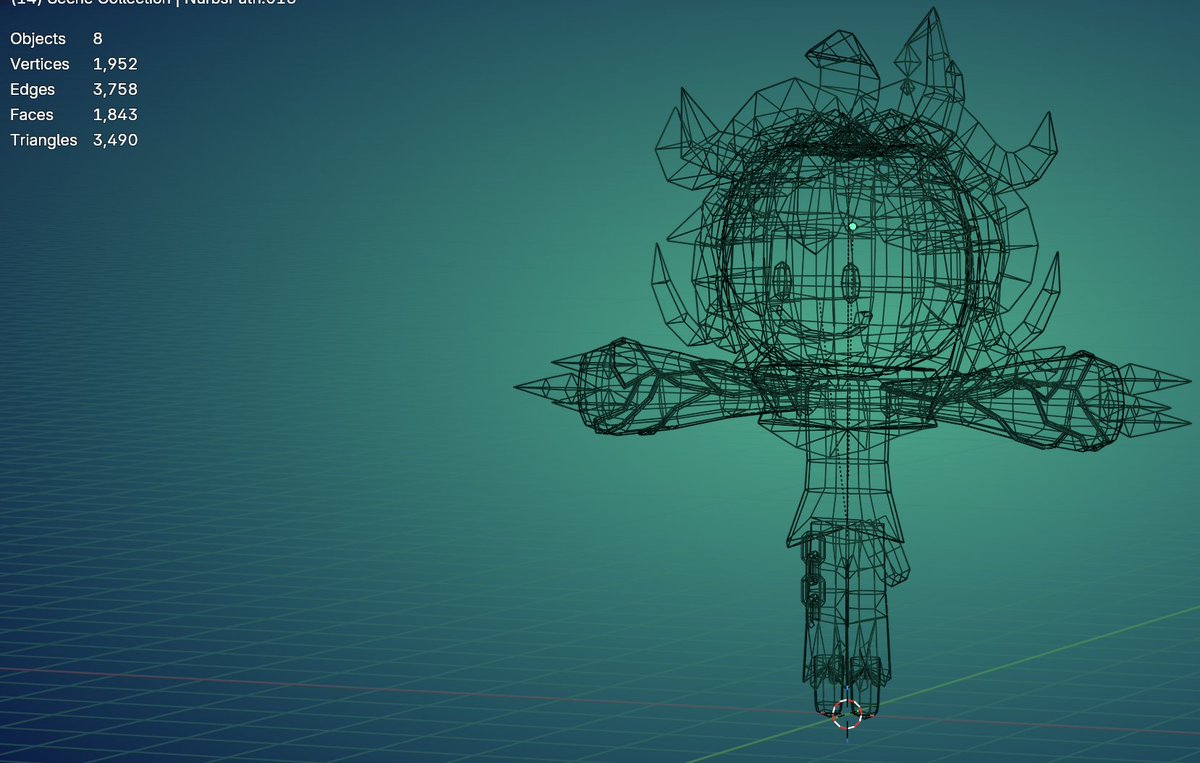1200x763 pixels.
Task: Select the wireframe character's round head
Action: [x=847, y=260]
